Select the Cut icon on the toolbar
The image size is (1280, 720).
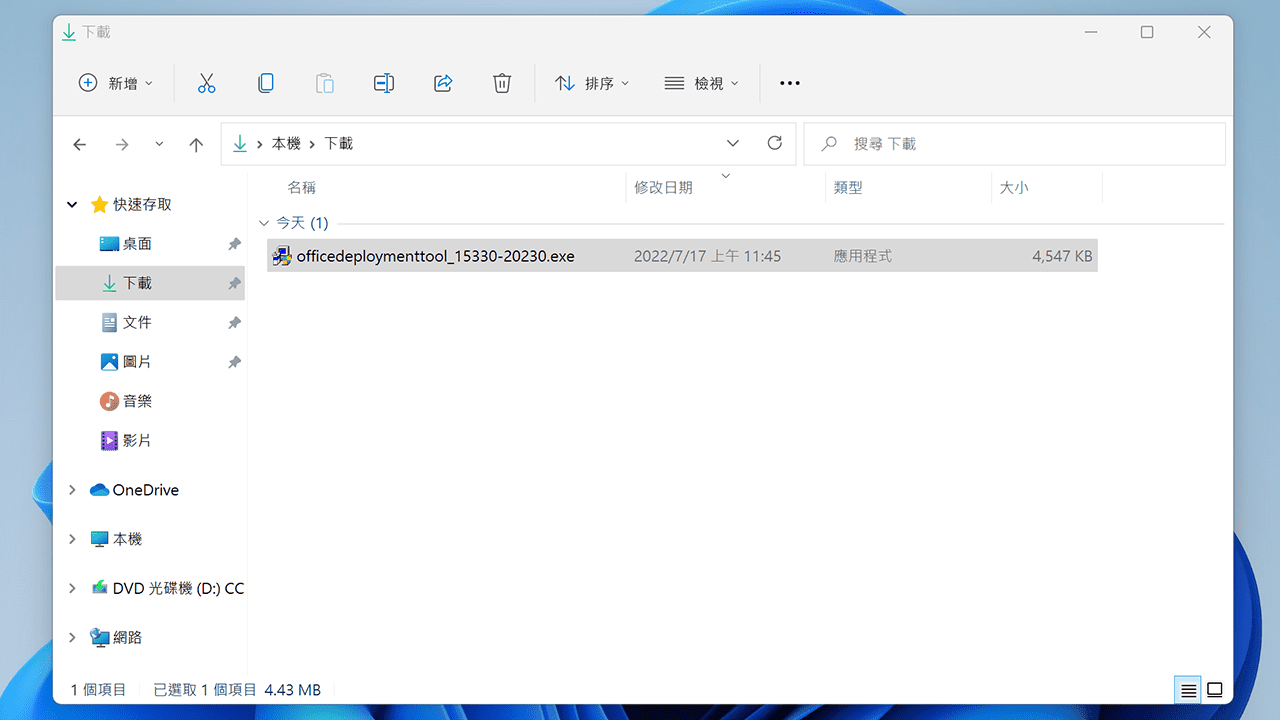[206, 83]
